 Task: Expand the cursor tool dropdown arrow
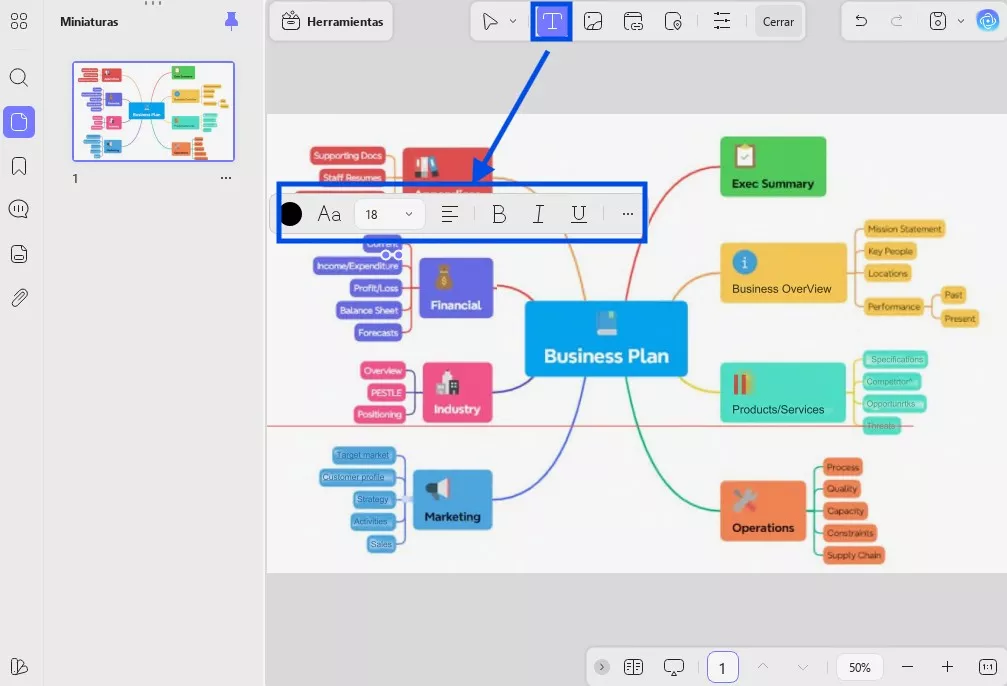click(512, 21)
